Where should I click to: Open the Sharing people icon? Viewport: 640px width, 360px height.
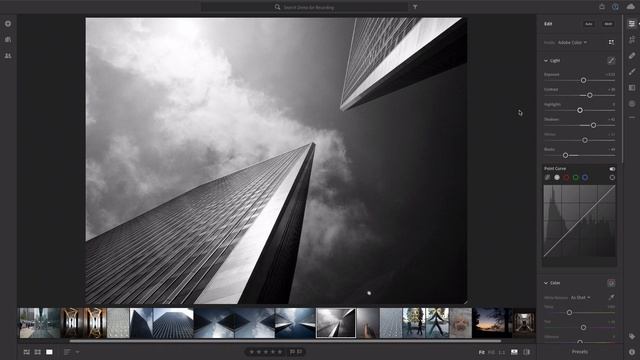coord(8,56)
